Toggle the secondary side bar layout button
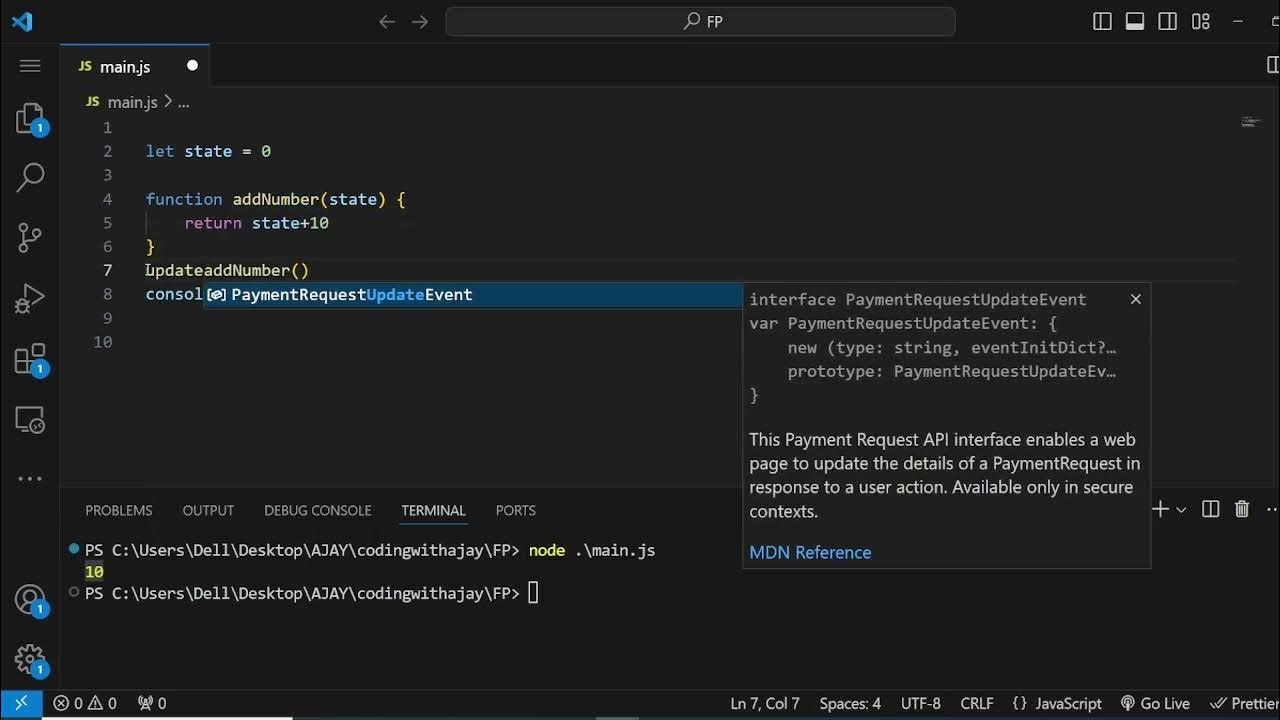This screenshot has height=720, width=1280. pos(1167,21)
